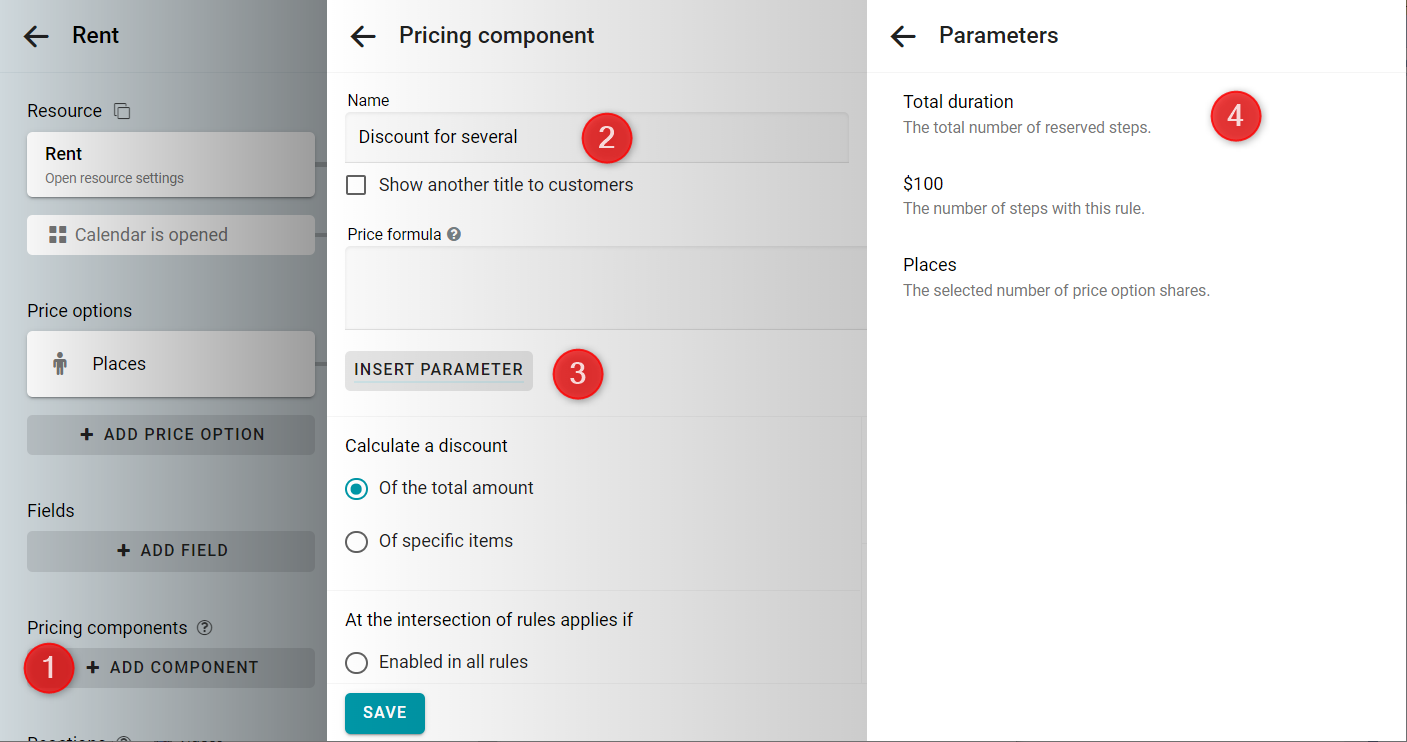Open Price formula help icon
1407x742 pixels.
point(454,235)
